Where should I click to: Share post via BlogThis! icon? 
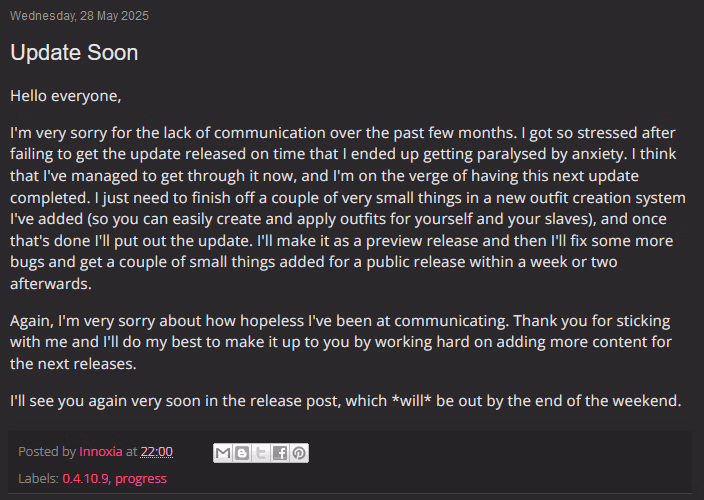(x=242, y=453)
